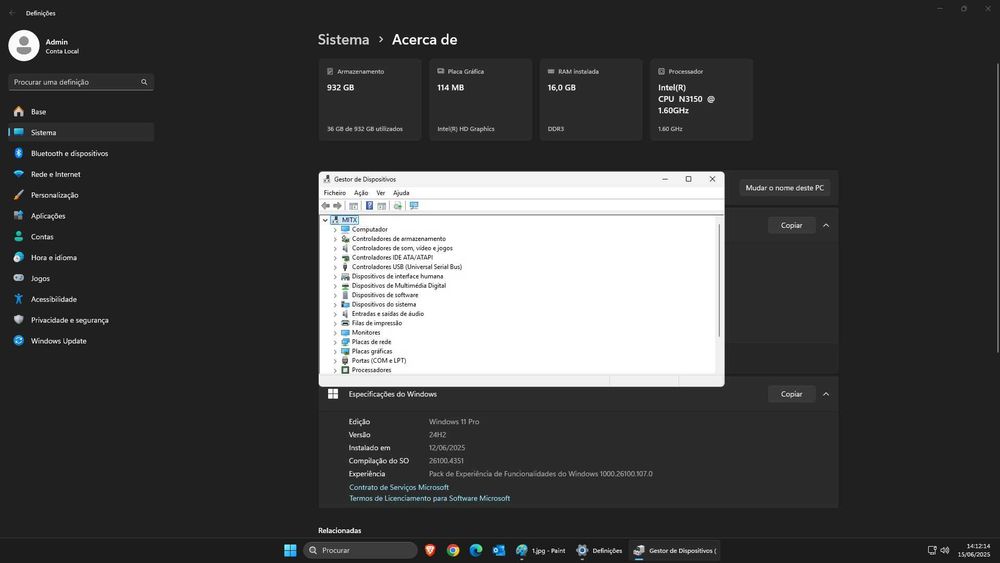
Task: Click the Back arrow in Device Manager toolbar
Action: (326, 206)
